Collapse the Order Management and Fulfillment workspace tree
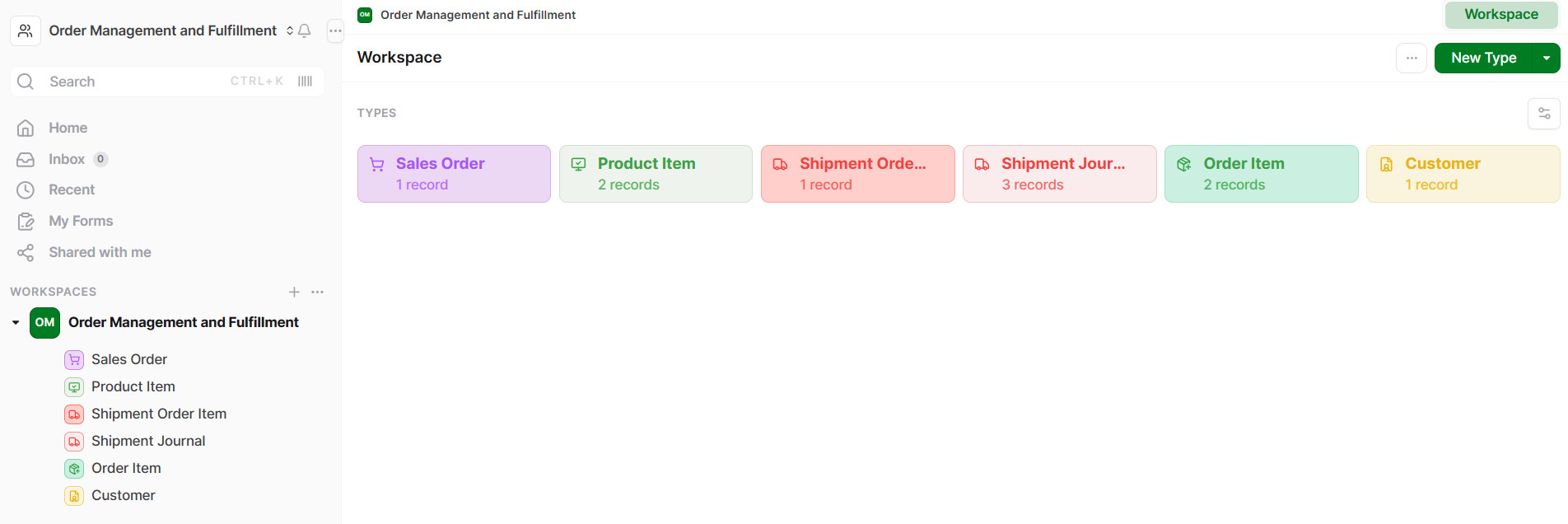The height and width of the screenshot is (524, 1568). coord(16,322)
